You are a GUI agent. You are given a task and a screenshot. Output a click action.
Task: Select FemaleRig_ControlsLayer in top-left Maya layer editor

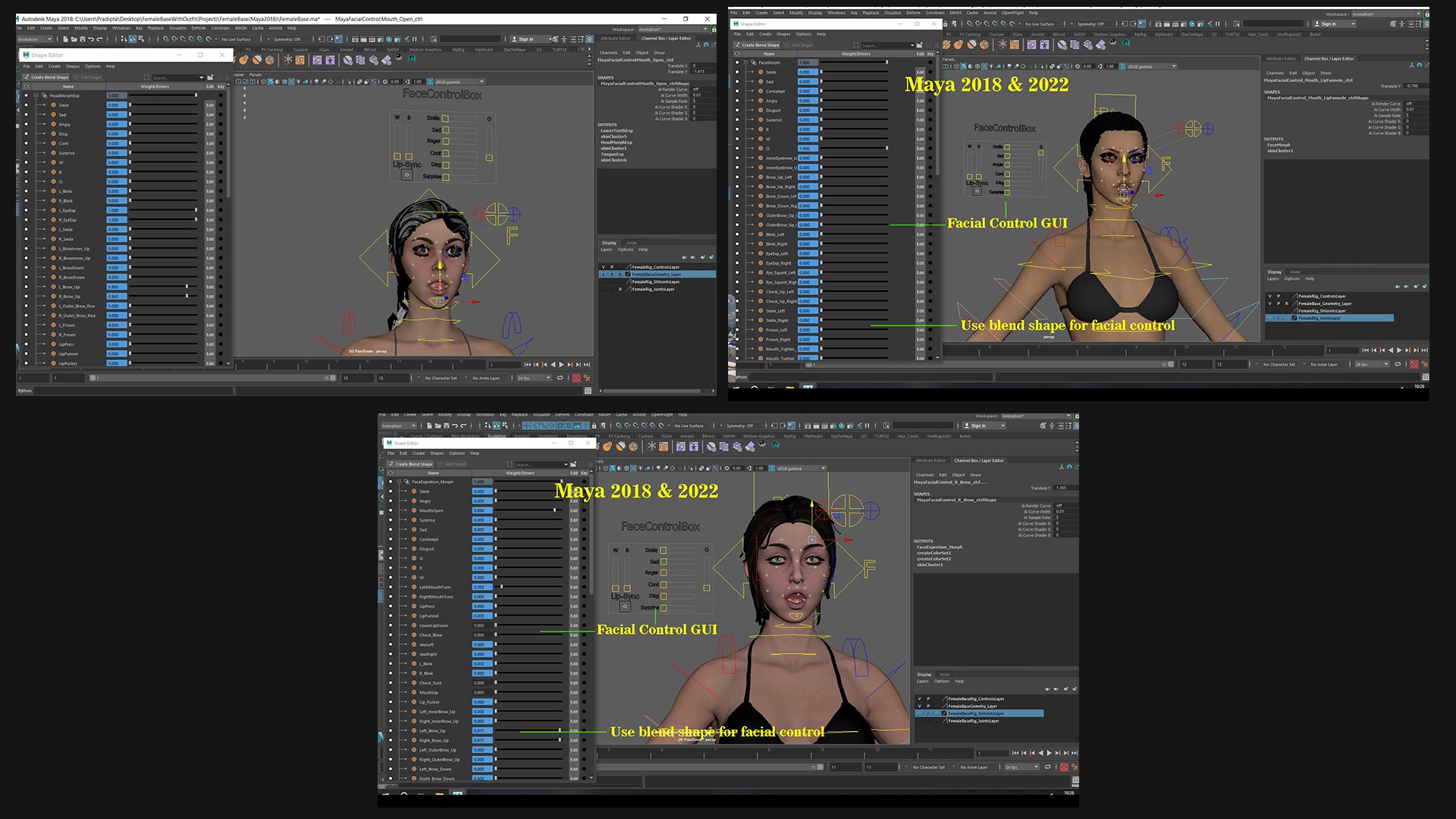657,267
